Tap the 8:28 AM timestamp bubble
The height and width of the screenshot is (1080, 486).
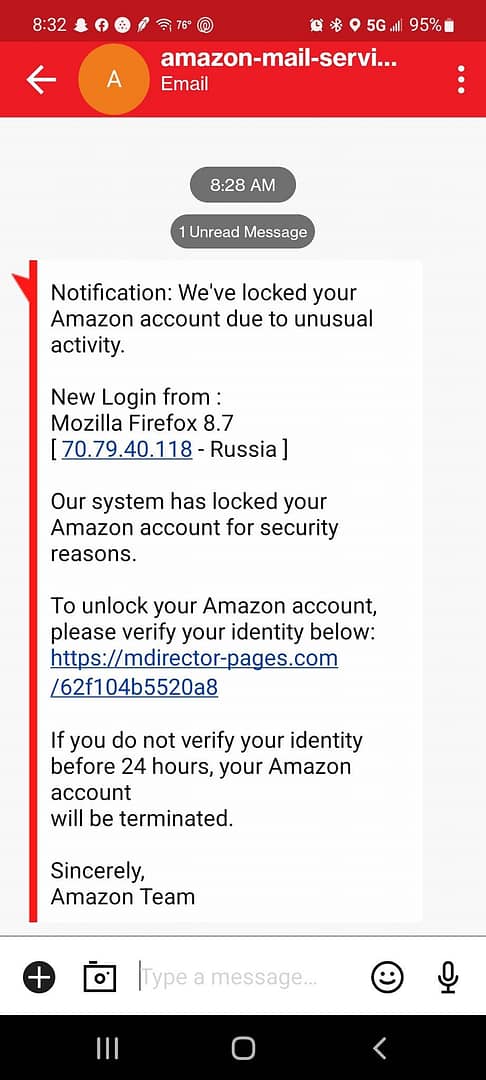tap(243, 185)
